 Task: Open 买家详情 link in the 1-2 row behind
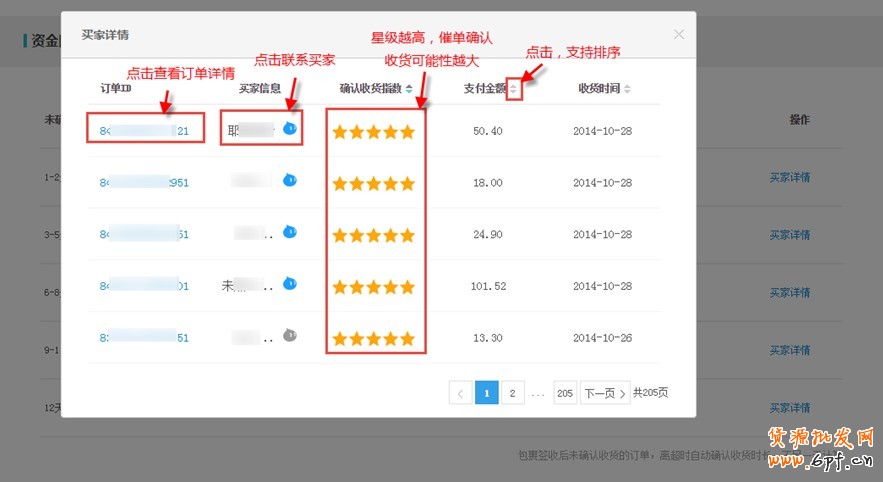[x=790, y=177]
